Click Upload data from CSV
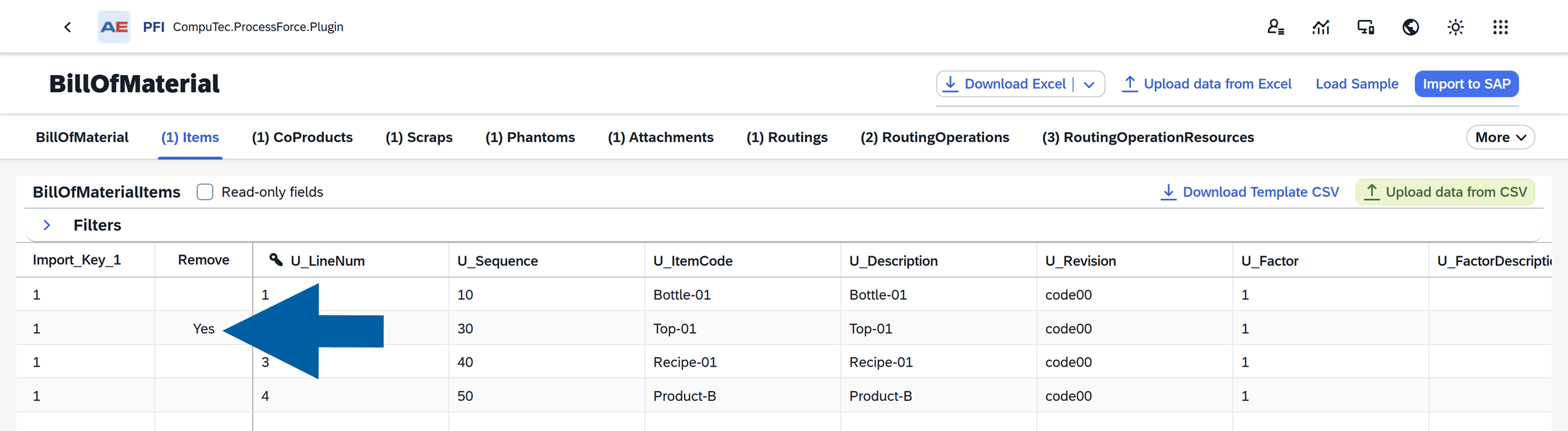Viewport: 1568px width, 431px height. click(x=1445, y=192)
